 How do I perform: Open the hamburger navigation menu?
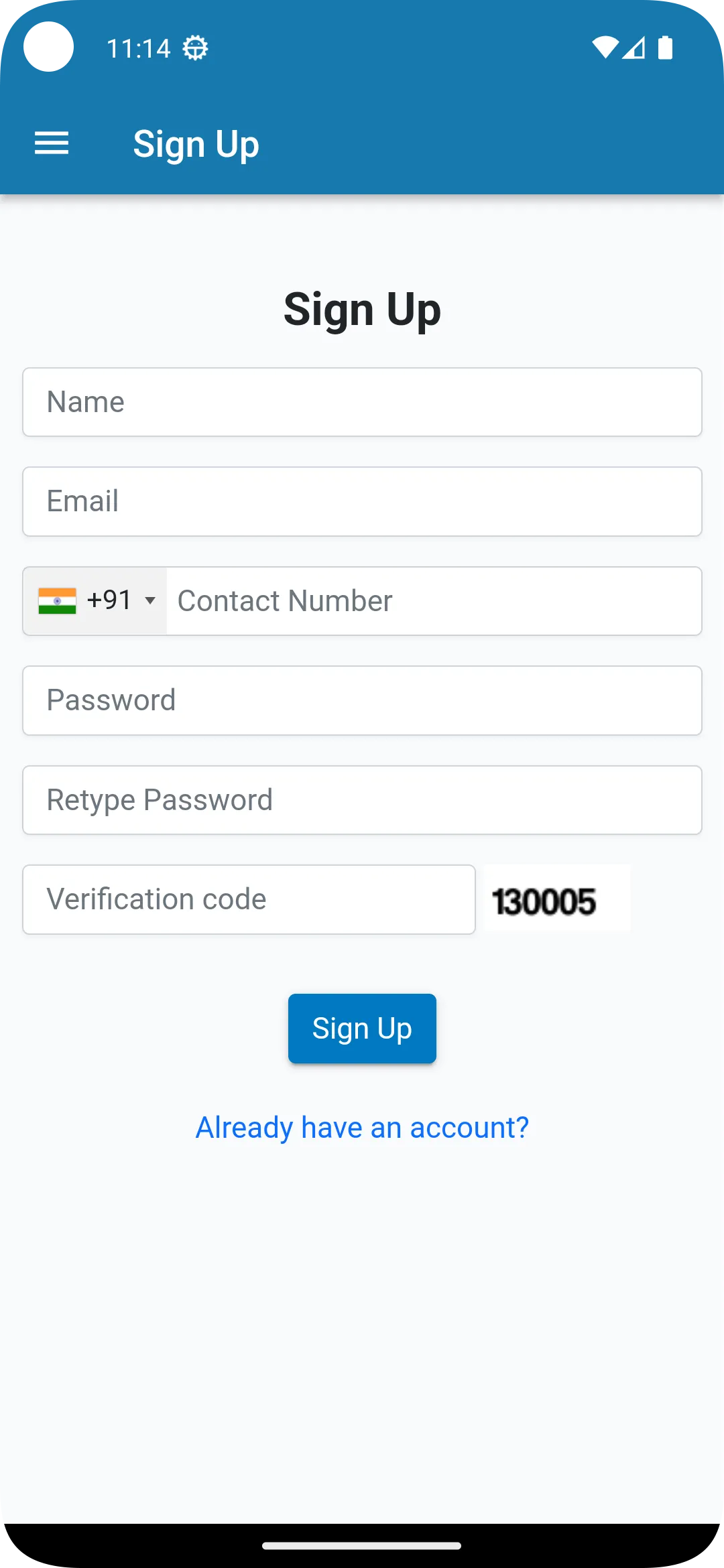pyautogui.click(x=52, y=143)
